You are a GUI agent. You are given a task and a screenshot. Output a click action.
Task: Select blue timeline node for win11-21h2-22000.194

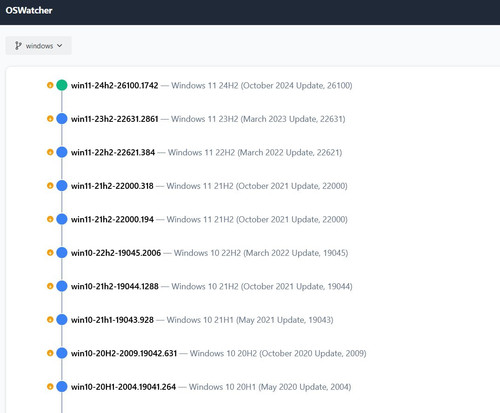62,219
